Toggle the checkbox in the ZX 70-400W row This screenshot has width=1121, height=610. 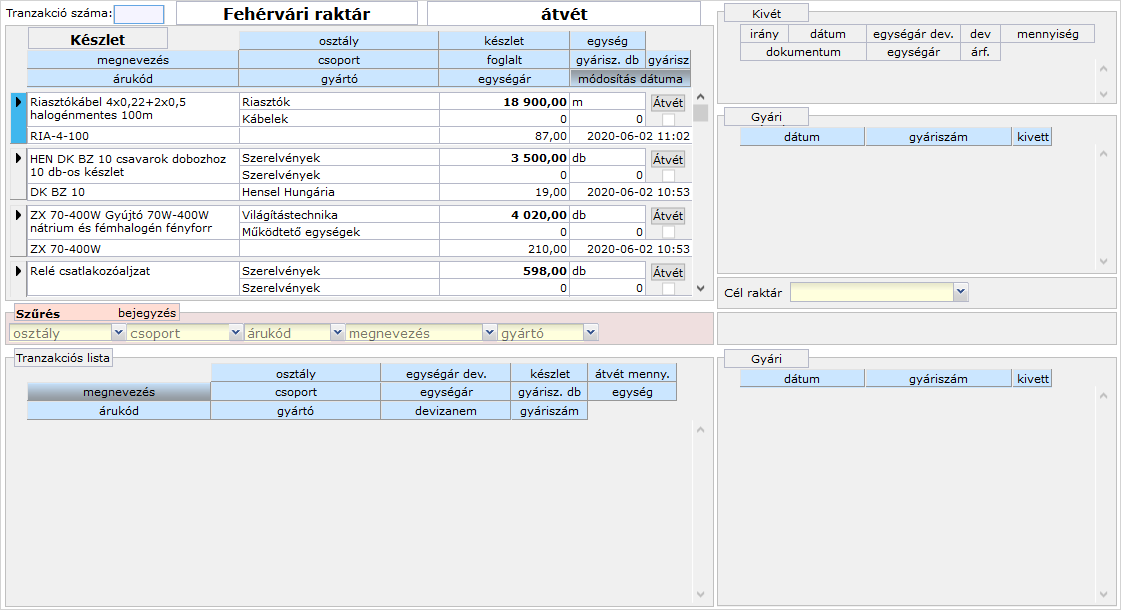pos(668,233)
